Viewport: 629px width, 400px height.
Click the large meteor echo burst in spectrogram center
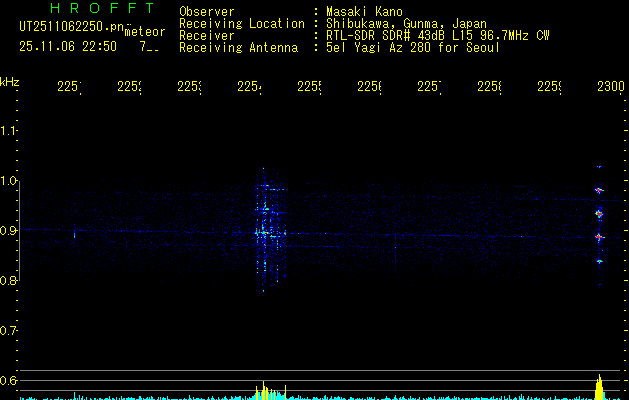[x=264, y=225]
